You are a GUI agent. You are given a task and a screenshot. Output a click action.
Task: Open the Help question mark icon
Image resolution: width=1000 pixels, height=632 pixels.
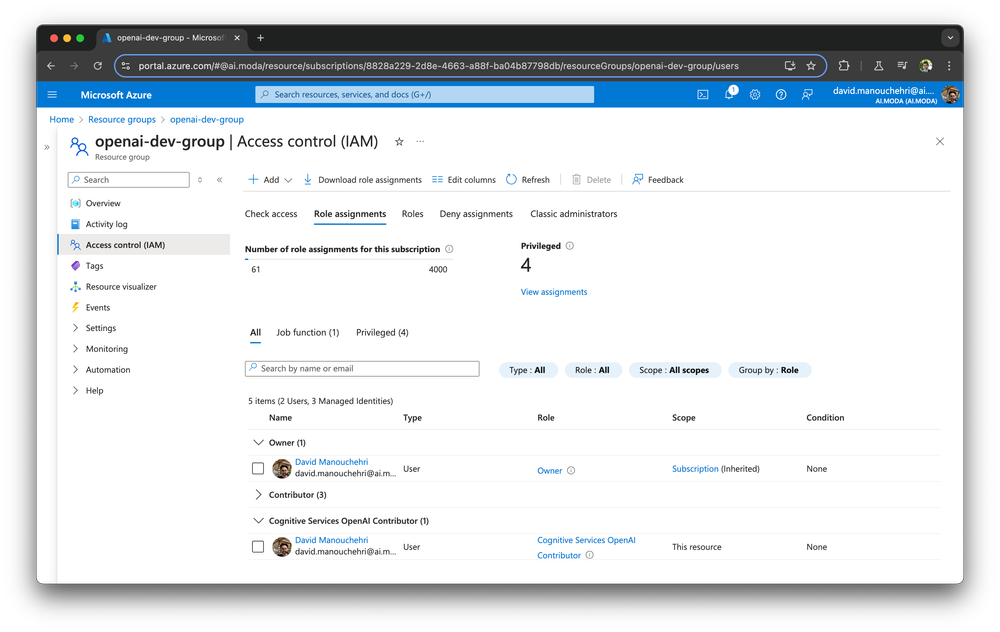point(781,94)
